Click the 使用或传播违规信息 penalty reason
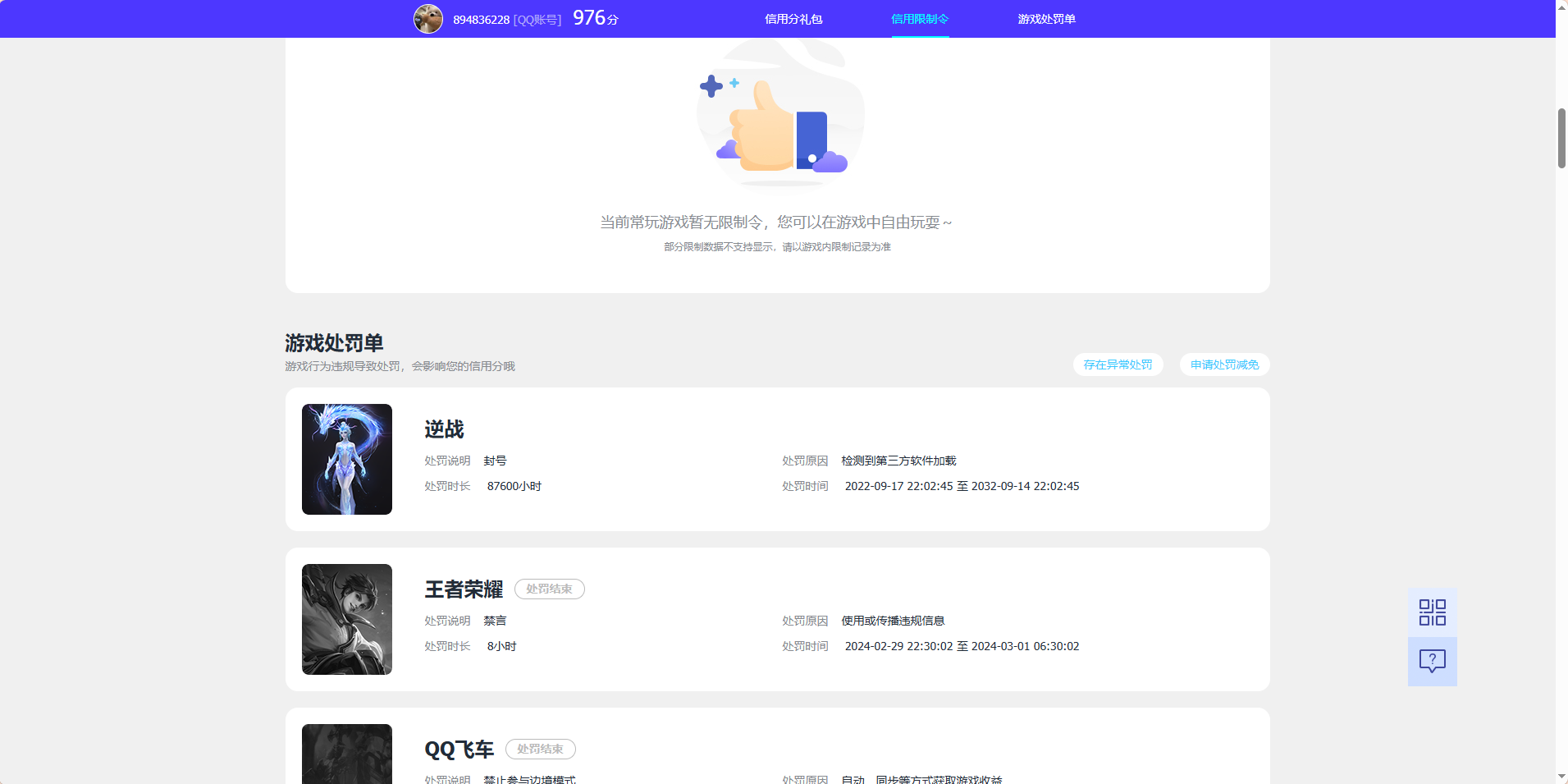This screenshot has width=1568, height=784. [893, 621]
